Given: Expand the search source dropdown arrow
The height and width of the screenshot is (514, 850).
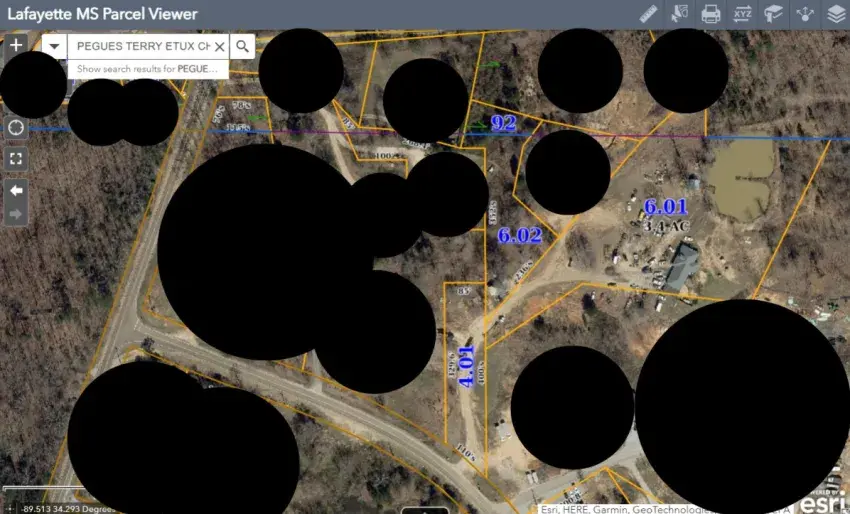Looking at the screenshot, I should pyautogui.click(x=55, y=46).
